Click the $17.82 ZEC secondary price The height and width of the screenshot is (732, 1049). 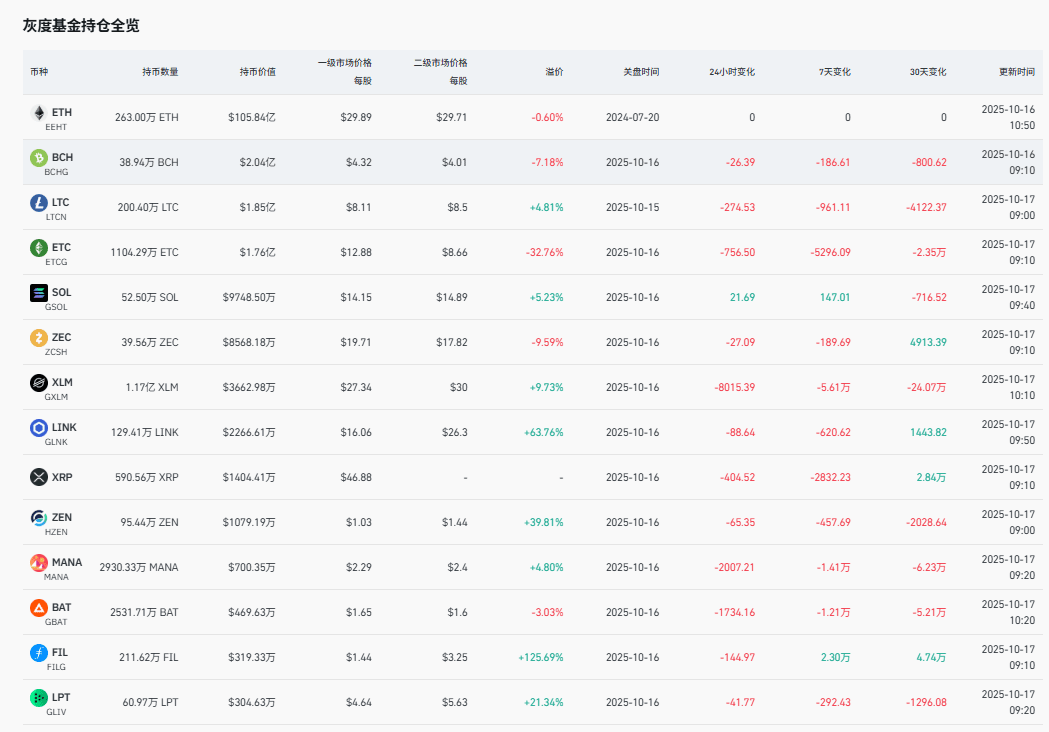coord(452,342)
